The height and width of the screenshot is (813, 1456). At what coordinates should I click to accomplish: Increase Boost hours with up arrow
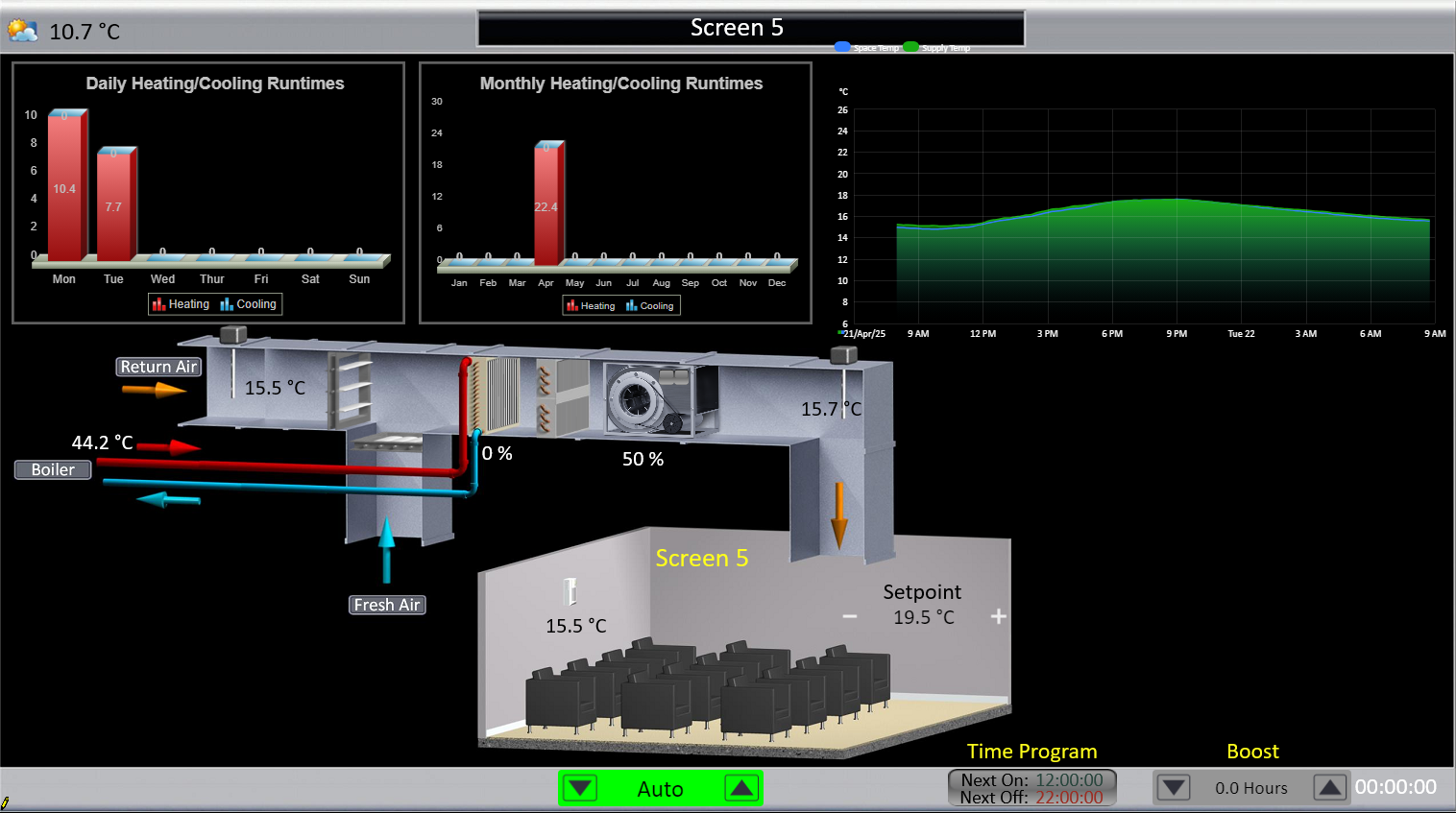pos(1330,788)
